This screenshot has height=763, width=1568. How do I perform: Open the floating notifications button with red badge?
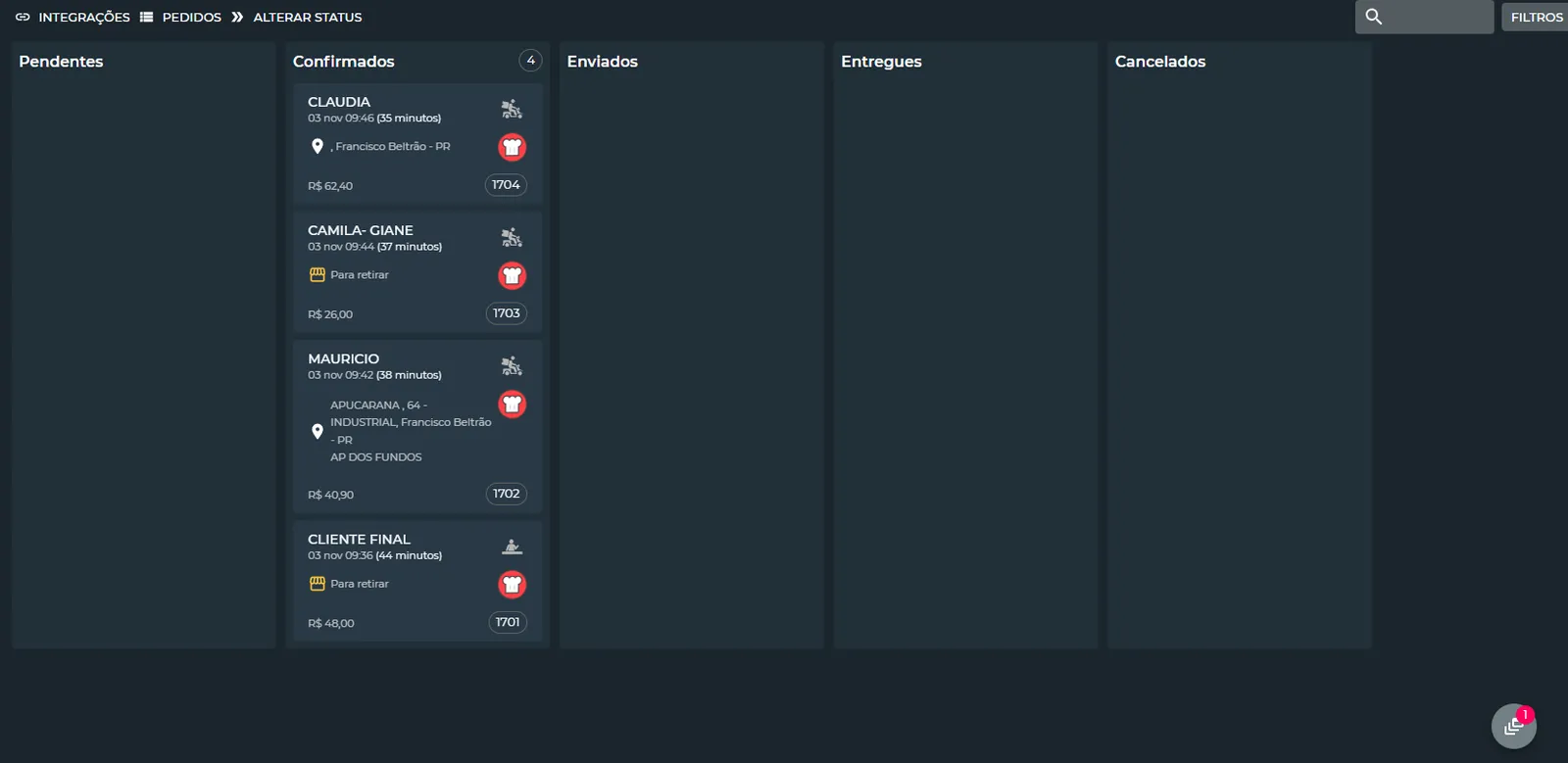click(x=1514, y=726)
